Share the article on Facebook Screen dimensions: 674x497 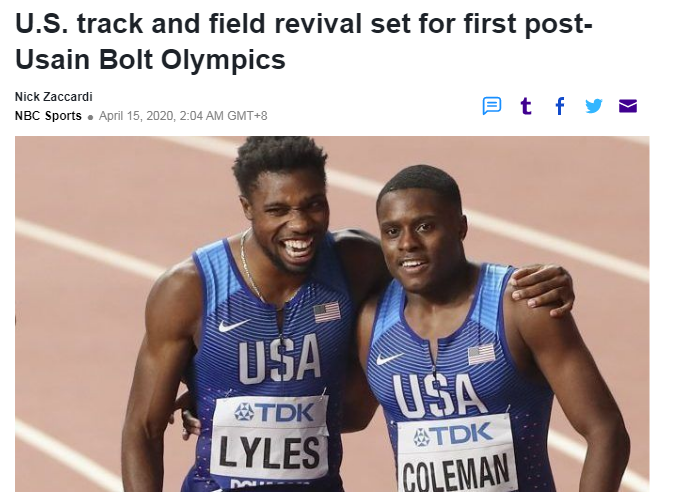coord(560,106)
